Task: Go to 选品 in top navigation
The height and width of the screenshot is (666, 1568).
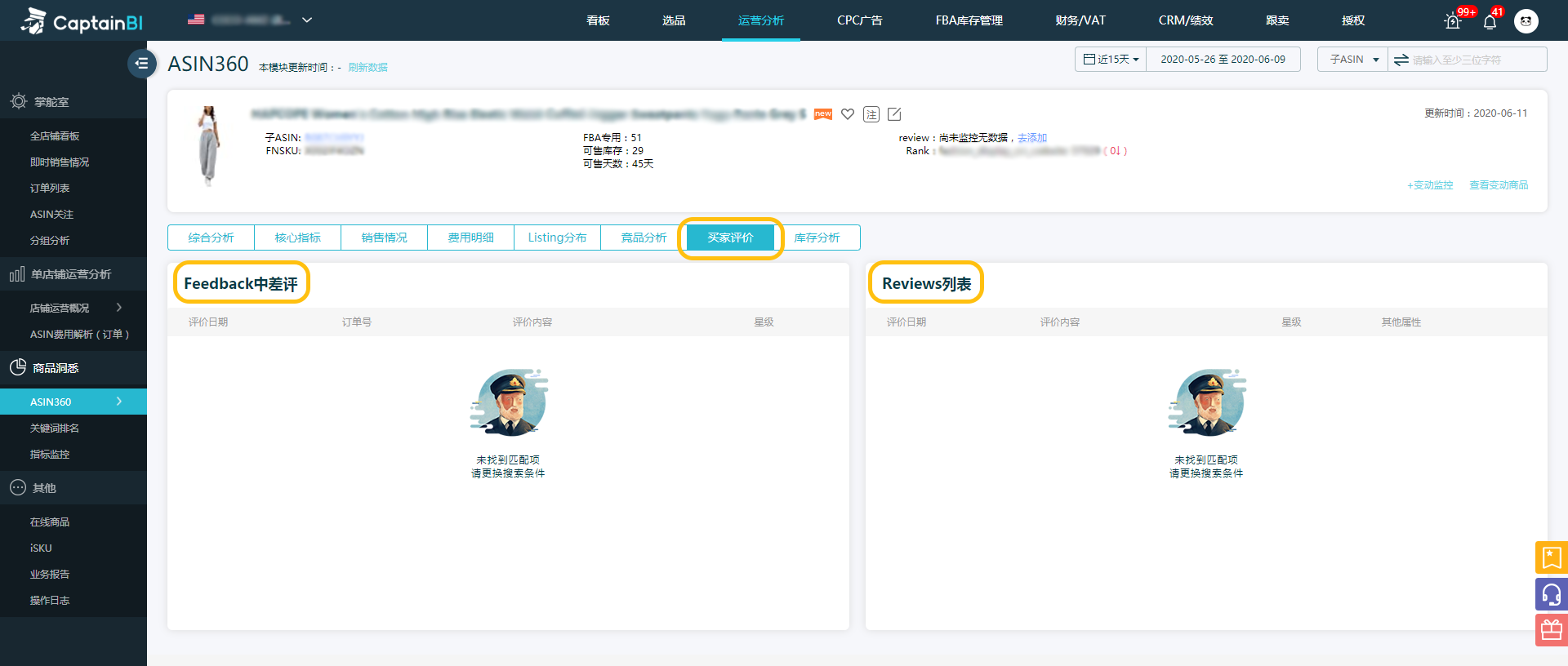Action: tap(674, 20)
